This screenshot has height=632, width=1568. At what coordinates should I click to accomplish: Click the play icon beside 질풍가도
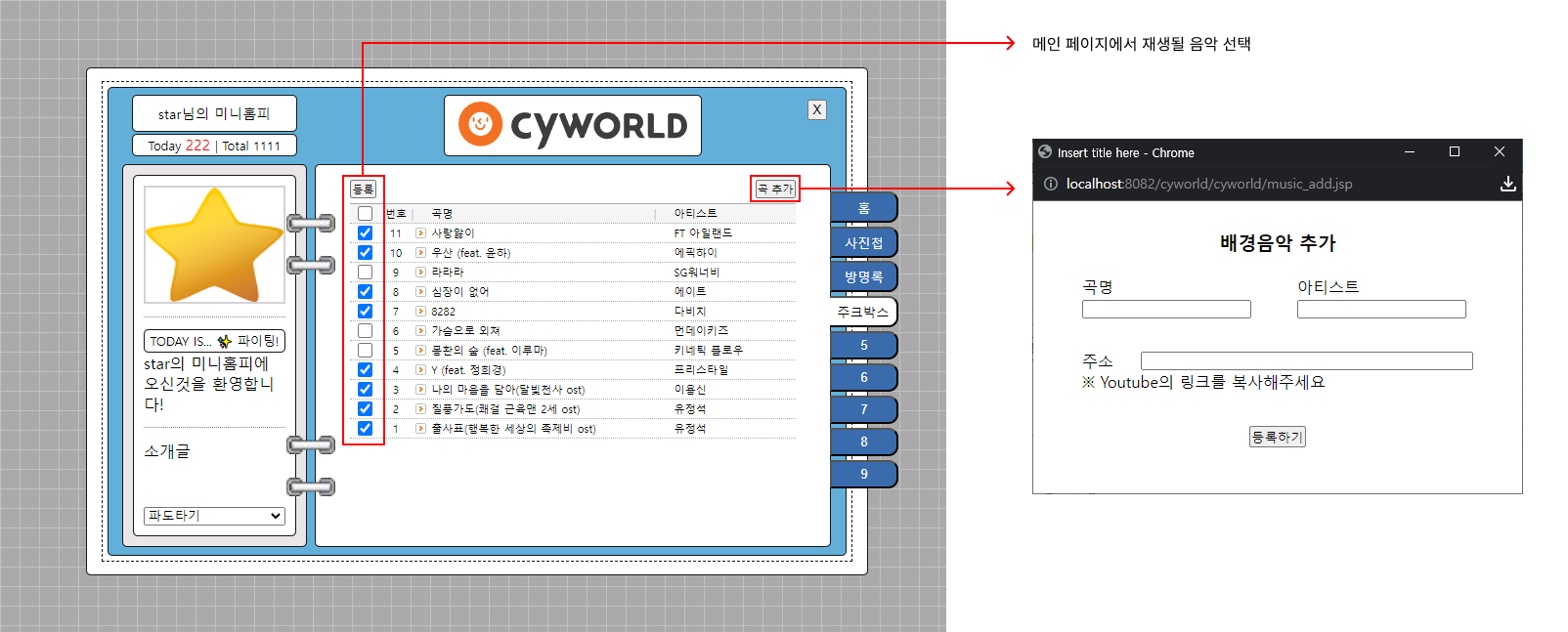(420, 408)
